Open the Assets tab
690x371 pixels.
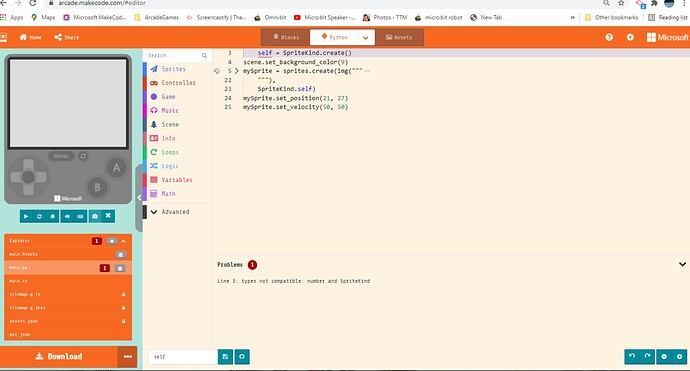point(399,37)
